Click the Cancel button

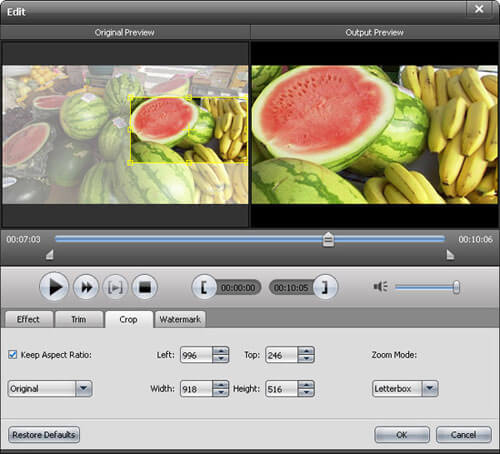point(463,435)
